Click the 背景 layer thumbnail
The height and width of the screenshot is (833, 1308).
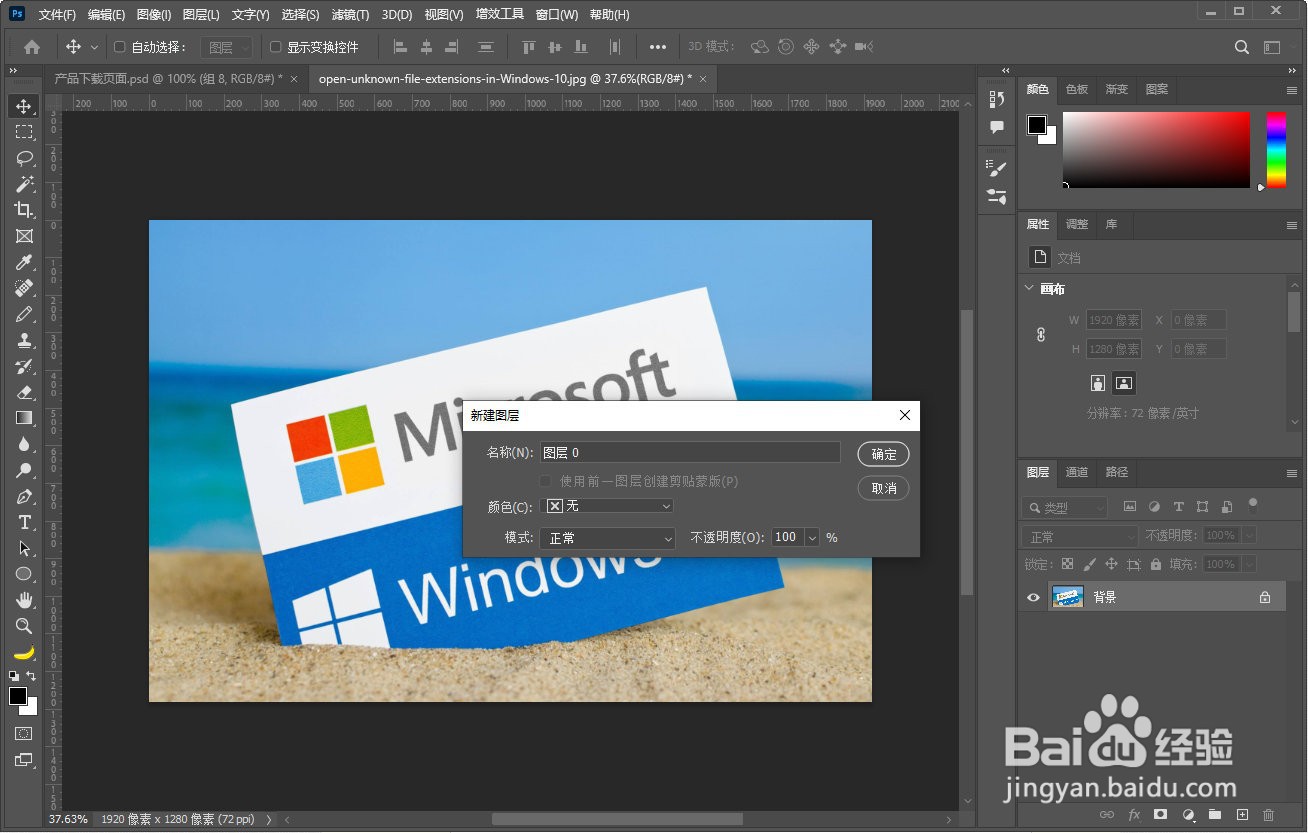coord(1068,597)
